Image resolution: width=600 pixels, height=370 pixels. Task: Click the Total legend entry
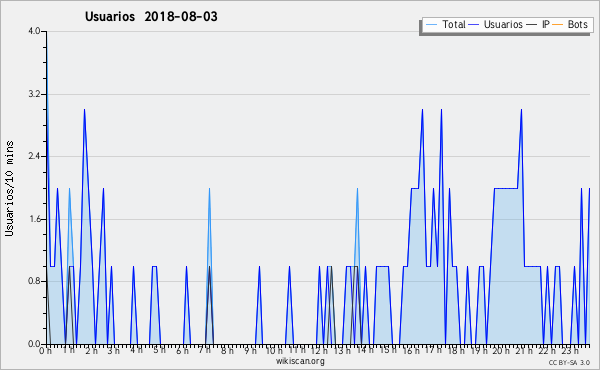point(453,24)
